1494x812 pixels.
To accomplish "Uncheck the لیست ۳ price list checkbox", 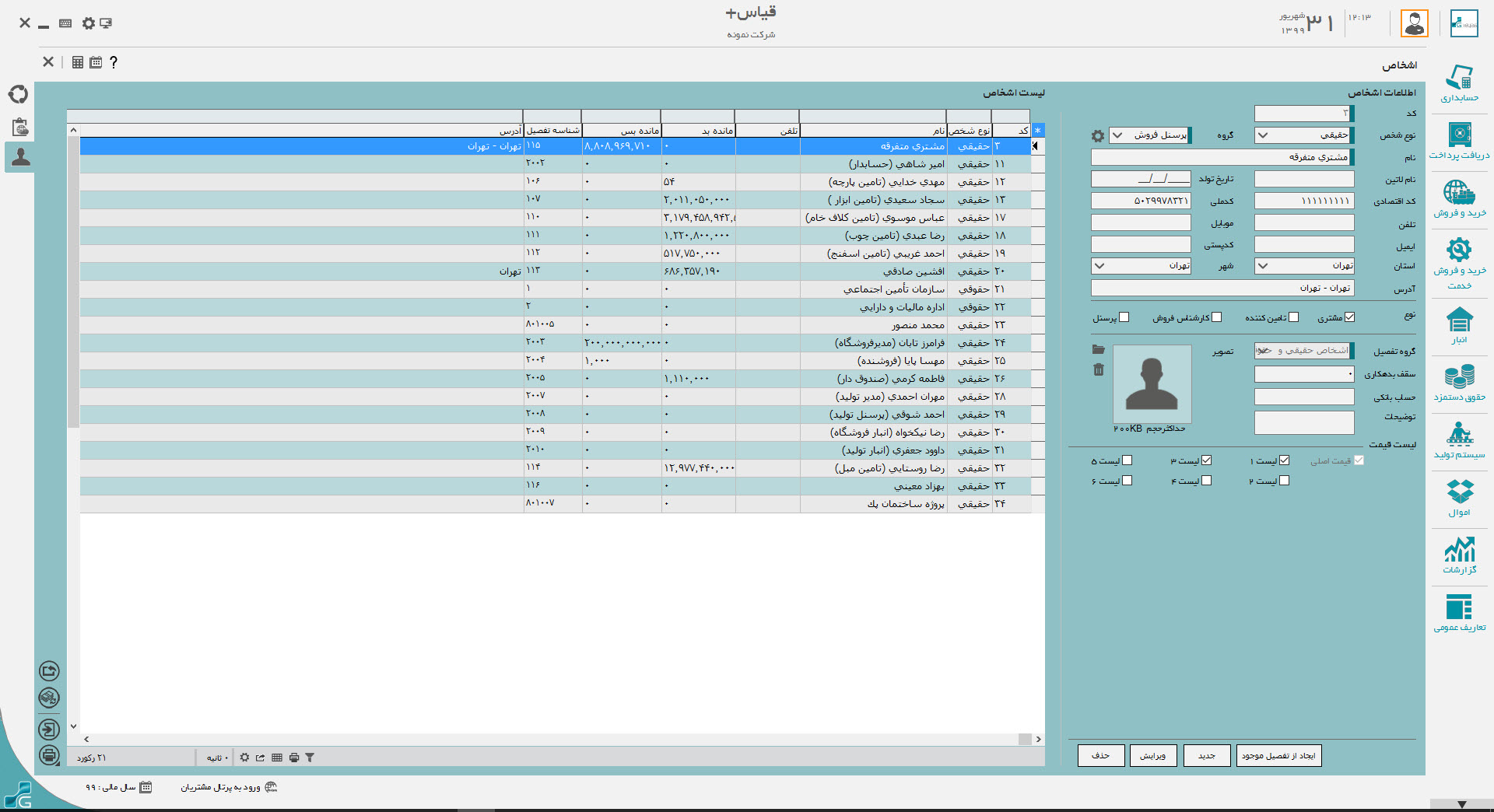I will [1207, 460].
